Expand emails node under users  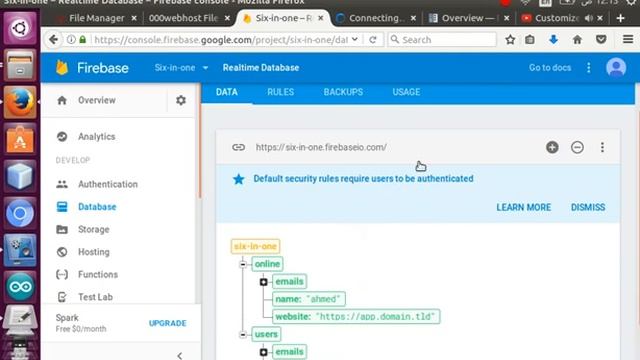coord(264,352)
